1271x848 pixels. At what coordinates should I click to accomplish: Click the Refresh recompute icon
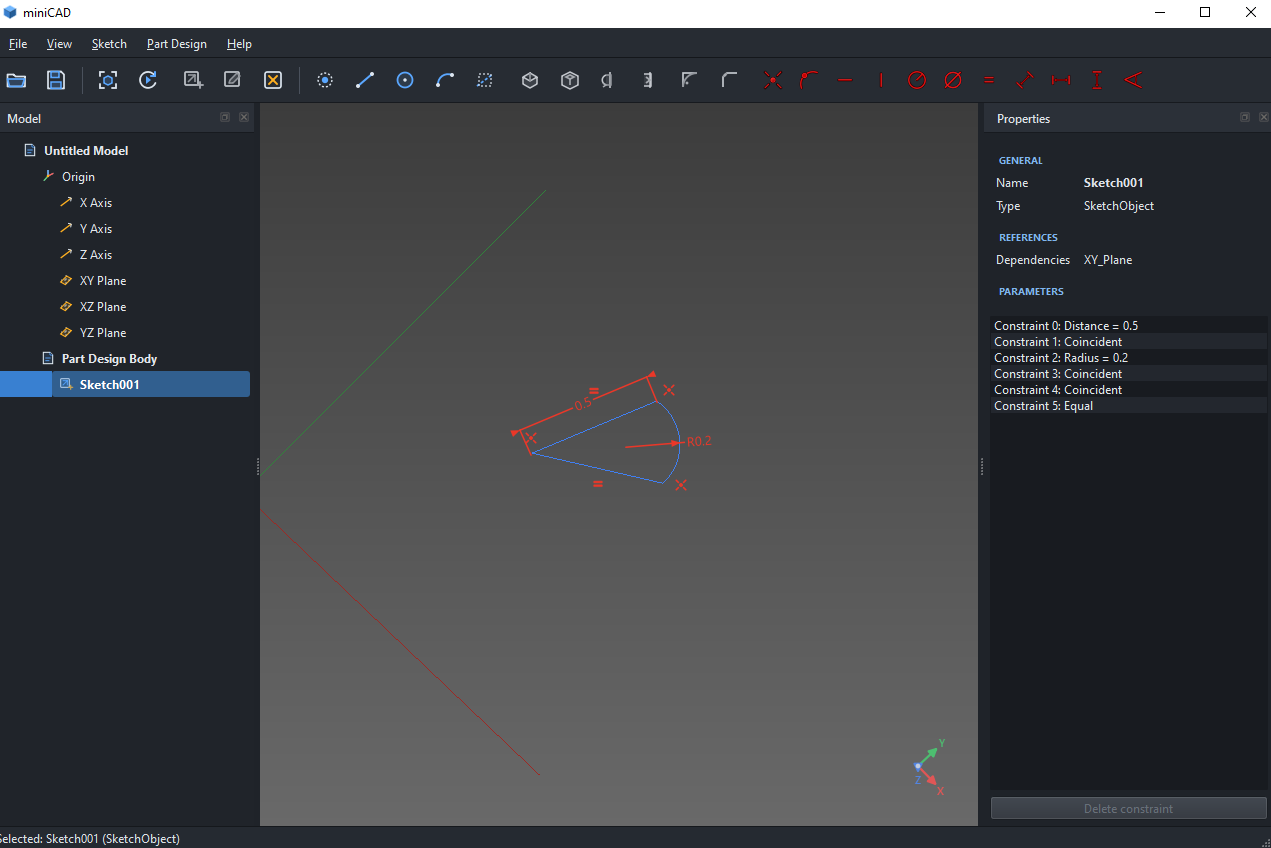[148, 80]
